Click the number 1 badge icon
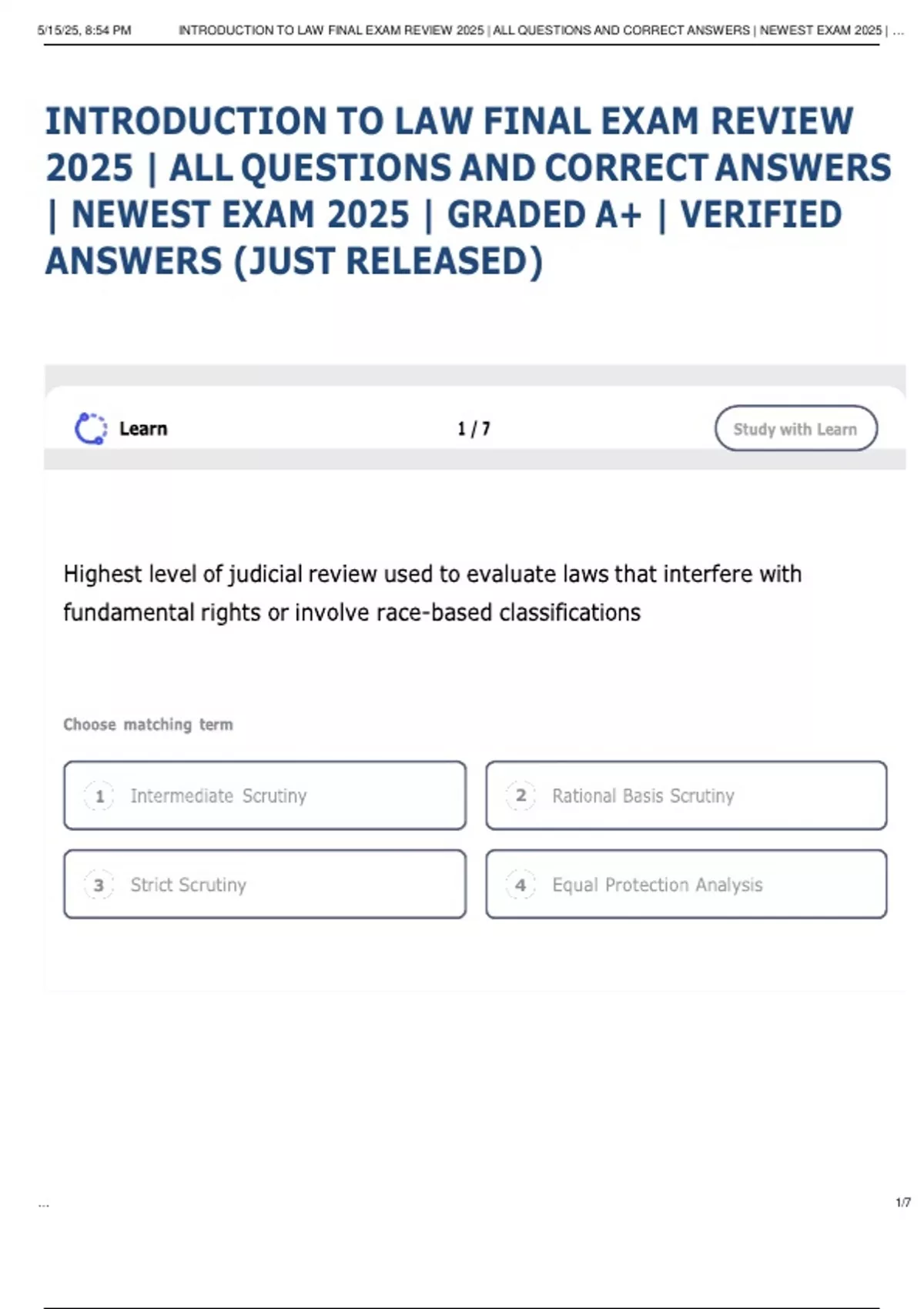Viewport: 924px width, 1309px height. coord(99,796)
